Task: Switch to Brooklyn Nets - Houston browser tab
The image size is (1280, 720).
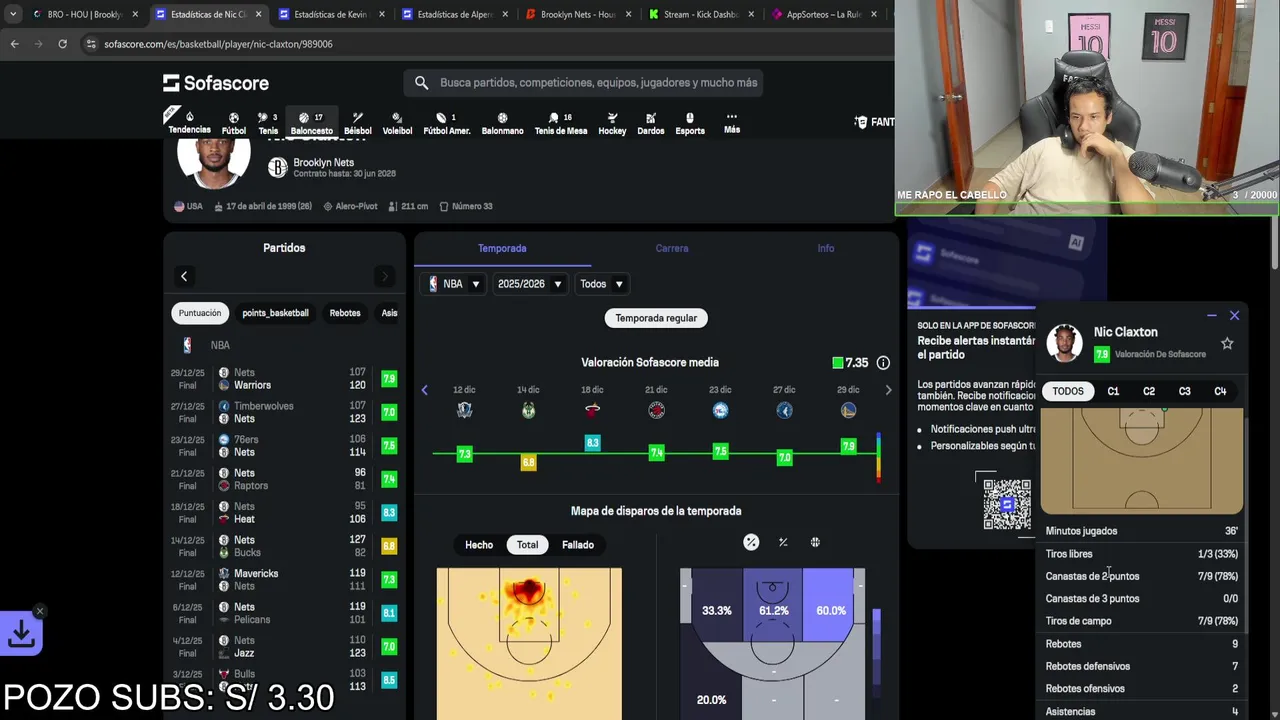Action: [577, 15]
